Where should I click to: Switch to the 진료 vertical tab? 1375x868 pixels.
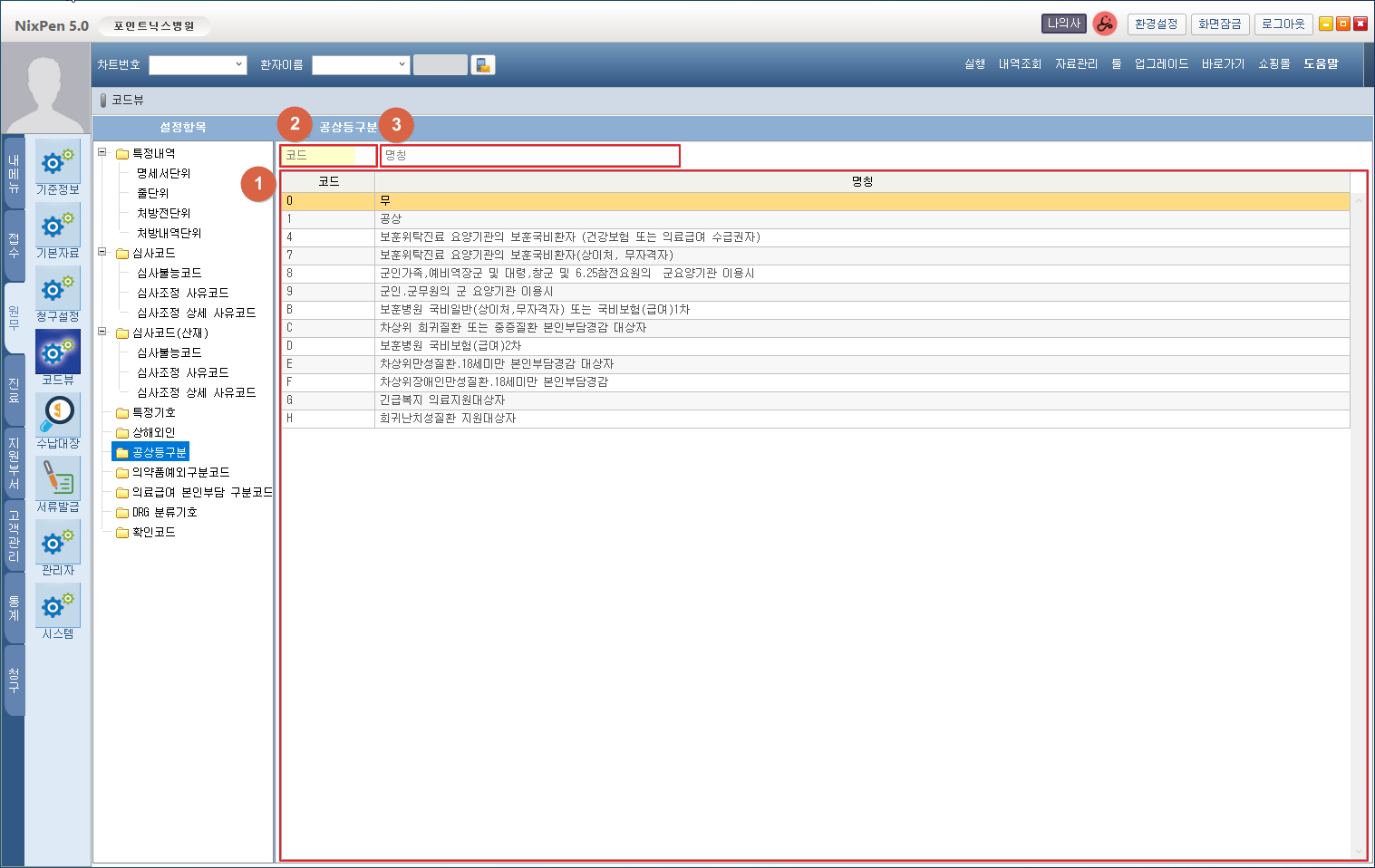14,391
